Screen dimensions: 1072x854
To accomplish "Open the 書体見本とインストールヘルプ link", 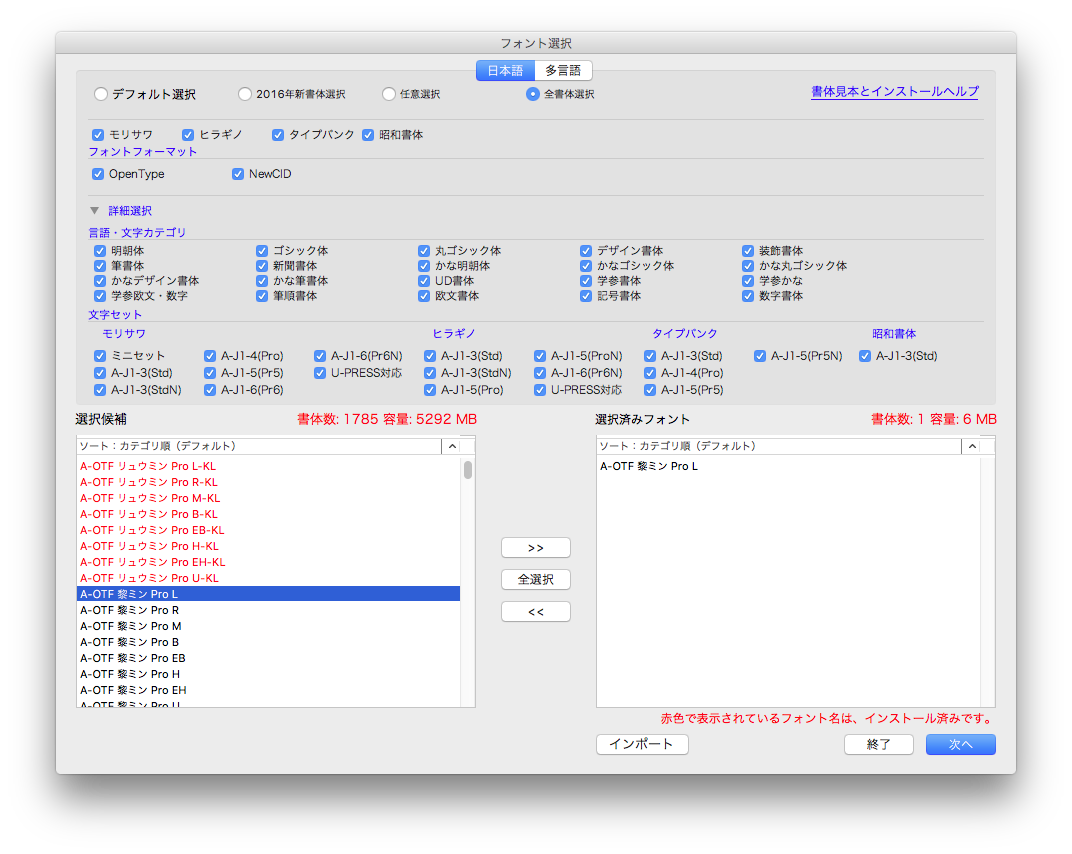I will click(x=894, y=92).
